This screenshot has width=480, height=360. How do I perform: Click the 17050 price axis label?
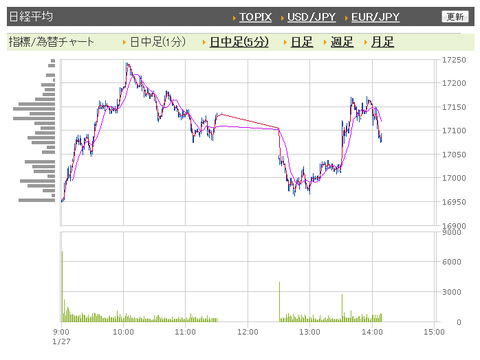coord(454,154)
